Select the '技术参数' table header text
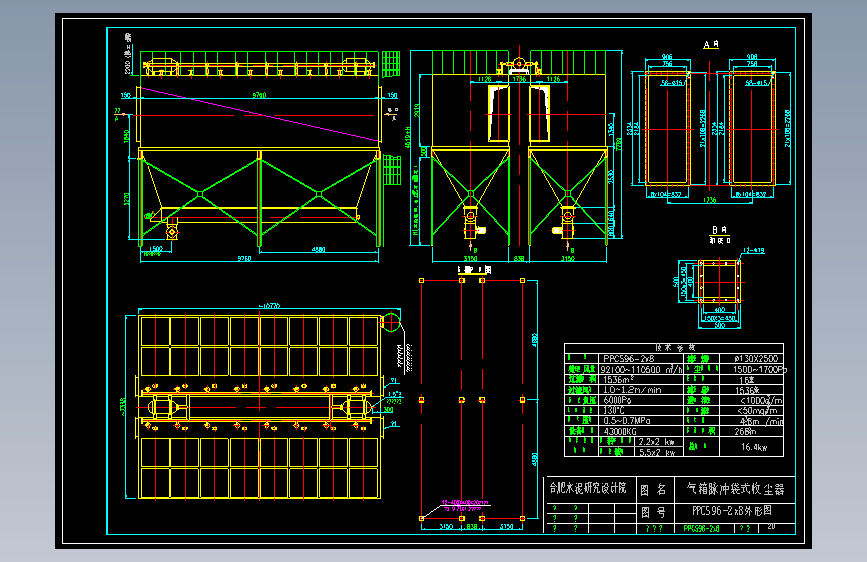Image resolution: width=867 pixels, height=562 pixels. coord(675,347)
